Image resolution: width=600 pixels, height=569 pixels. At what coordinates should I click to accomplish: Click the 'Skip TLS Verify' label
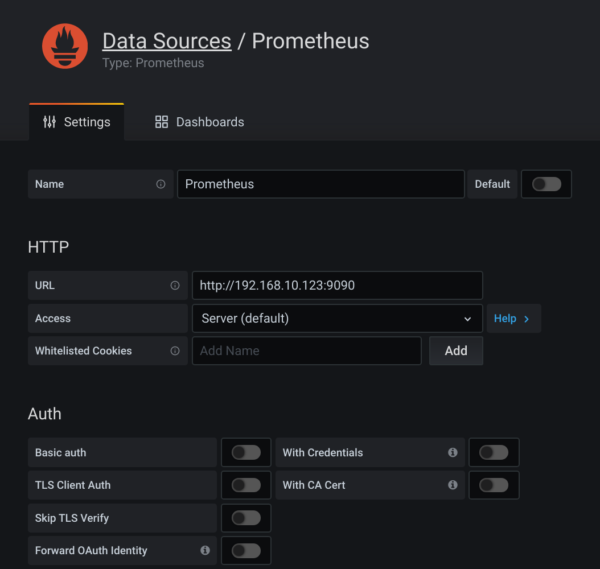(72, 518)
